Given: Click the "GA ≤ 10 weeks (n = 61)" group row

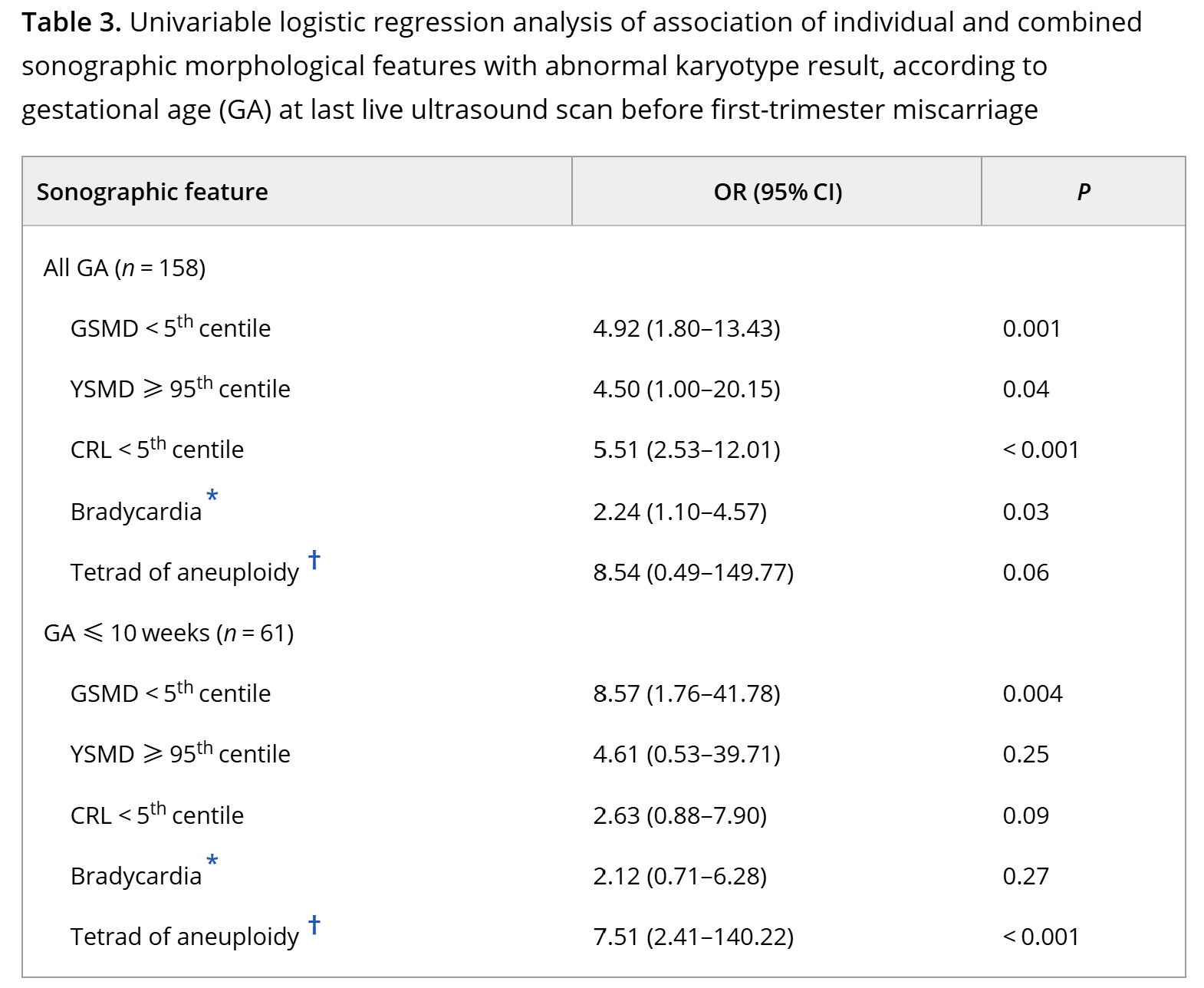Looking at the screenshot, I should tap(169, 633).
